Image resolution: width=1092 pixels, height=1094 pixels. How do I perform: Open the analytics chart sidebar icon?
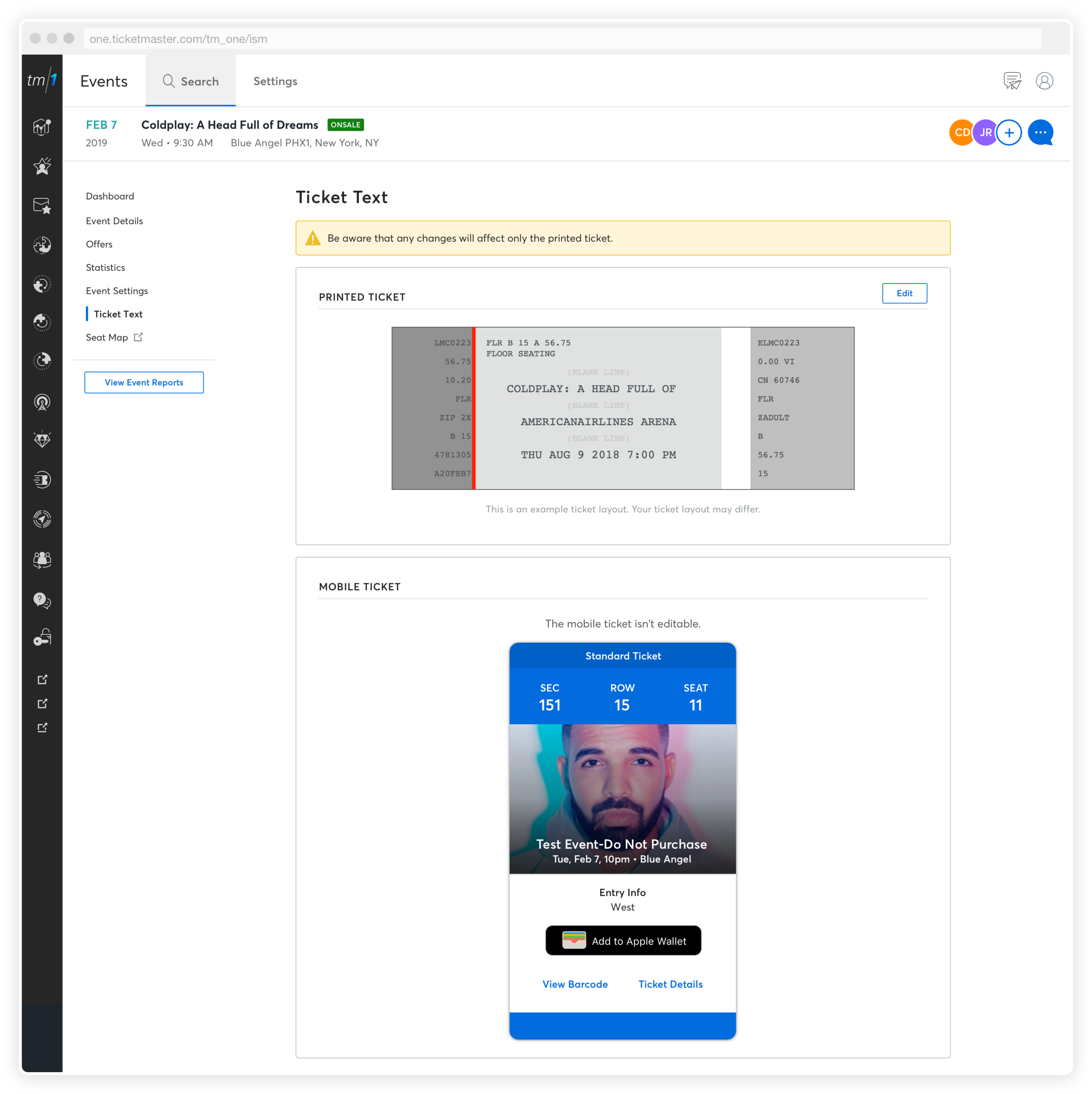[42, 127]
